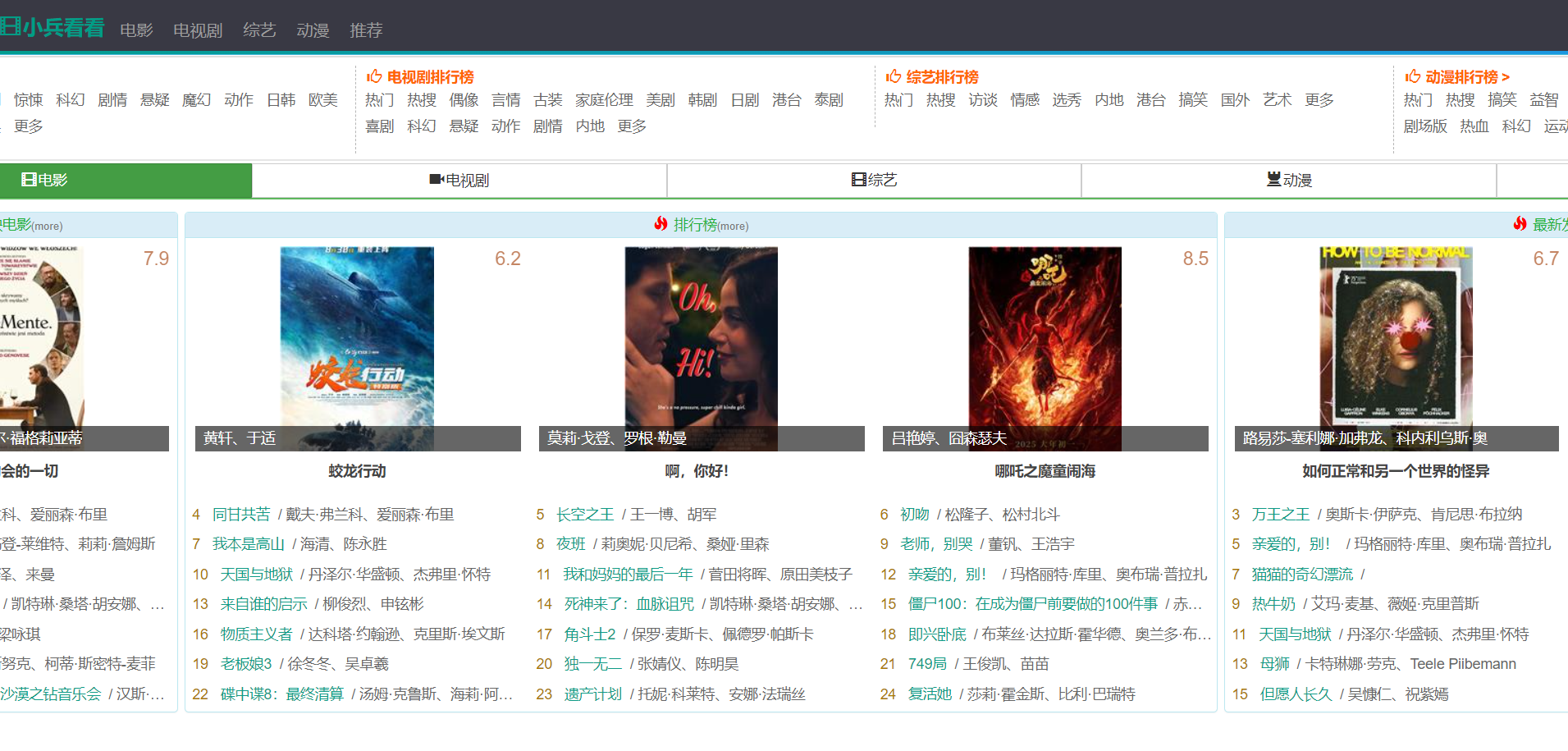1568x751 pixels.
Task: Click thumbs-up icon beside 动漫排行榜
Action: click(1413, 76)
